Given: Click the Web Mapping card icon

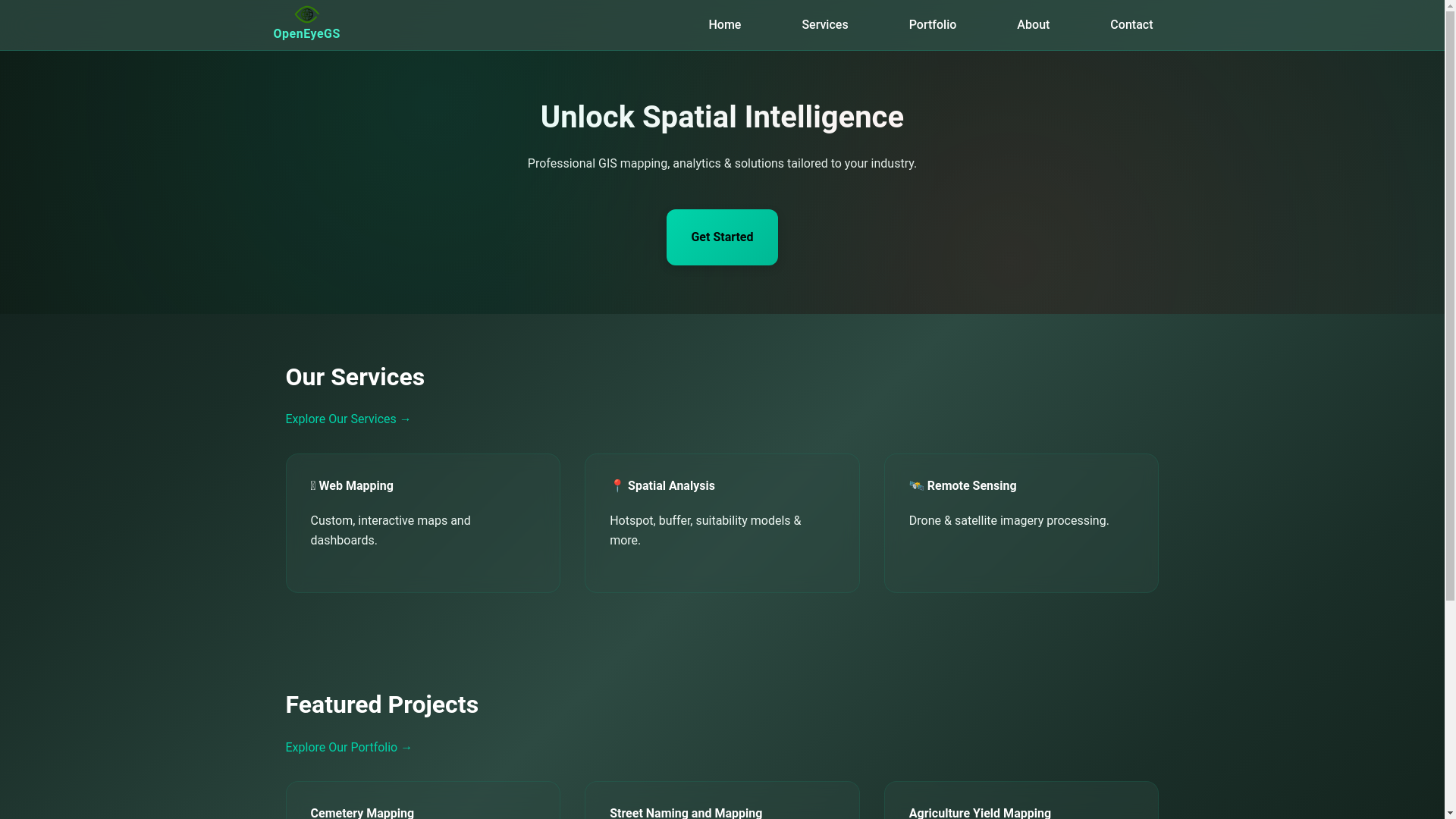Looking at the screenshot, I should (x=313, y=486).
